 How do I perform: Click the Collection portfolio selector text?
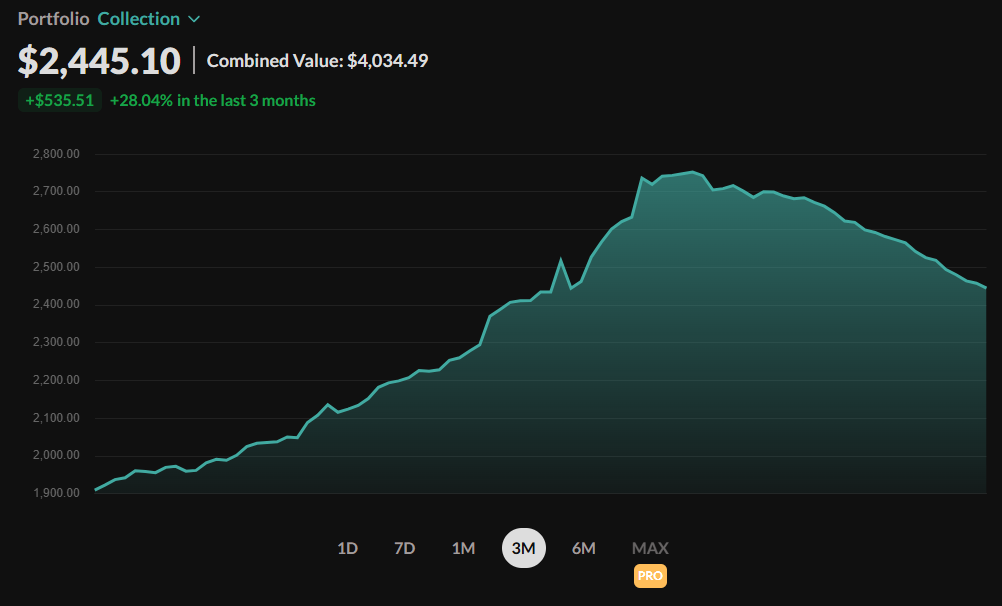pyautogui.click(x=139, y=19)
